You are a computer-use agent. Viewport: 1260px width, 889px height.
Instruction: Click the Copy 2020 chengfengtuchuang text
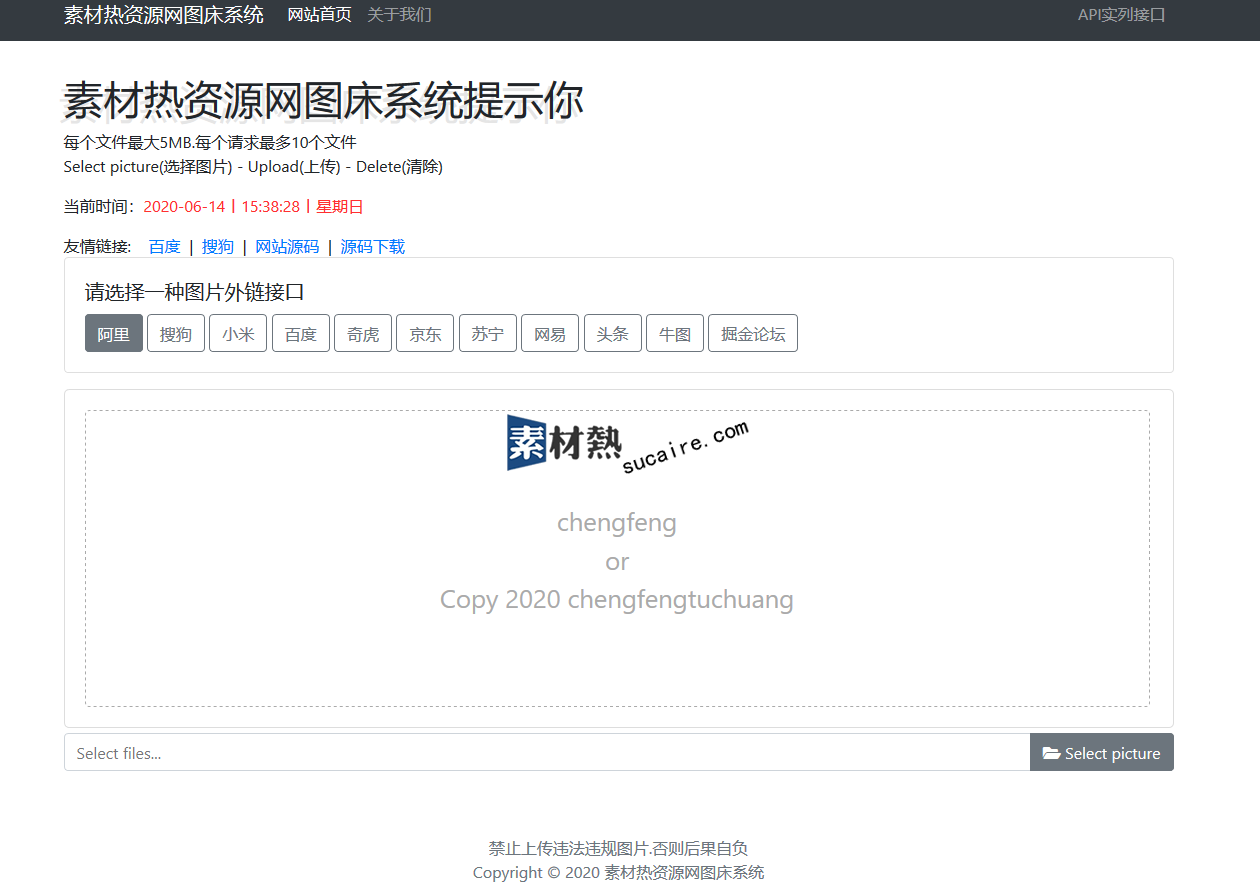[617, 600]
